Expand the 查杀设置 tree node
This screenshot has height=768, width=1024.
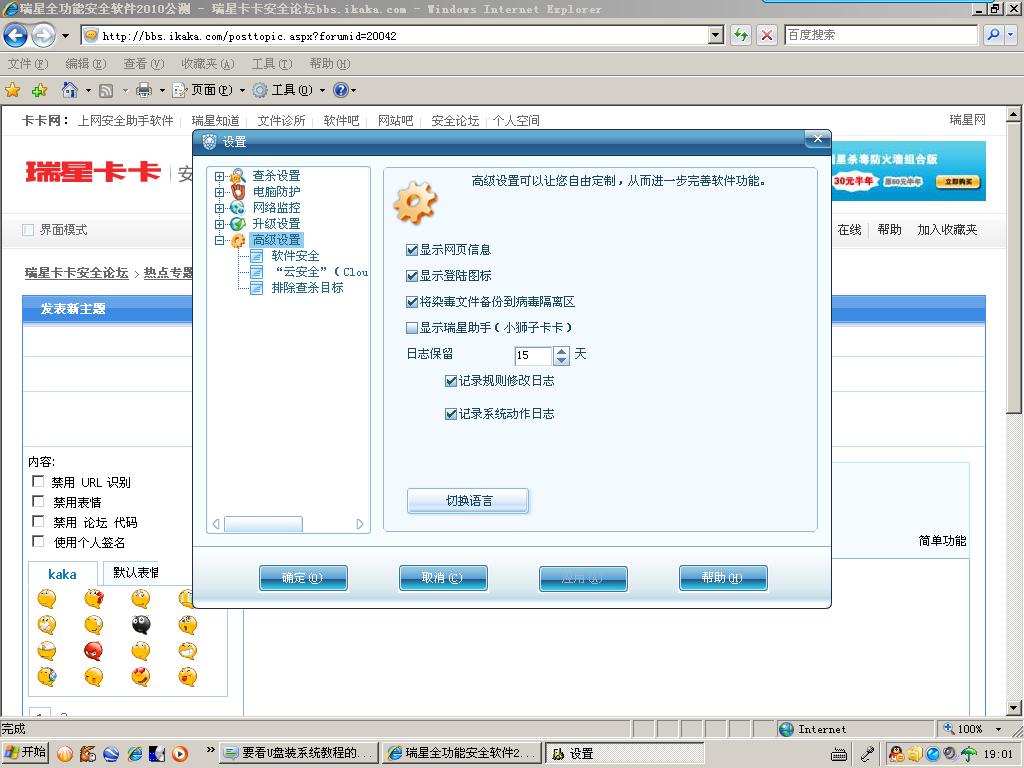[219, 176]
